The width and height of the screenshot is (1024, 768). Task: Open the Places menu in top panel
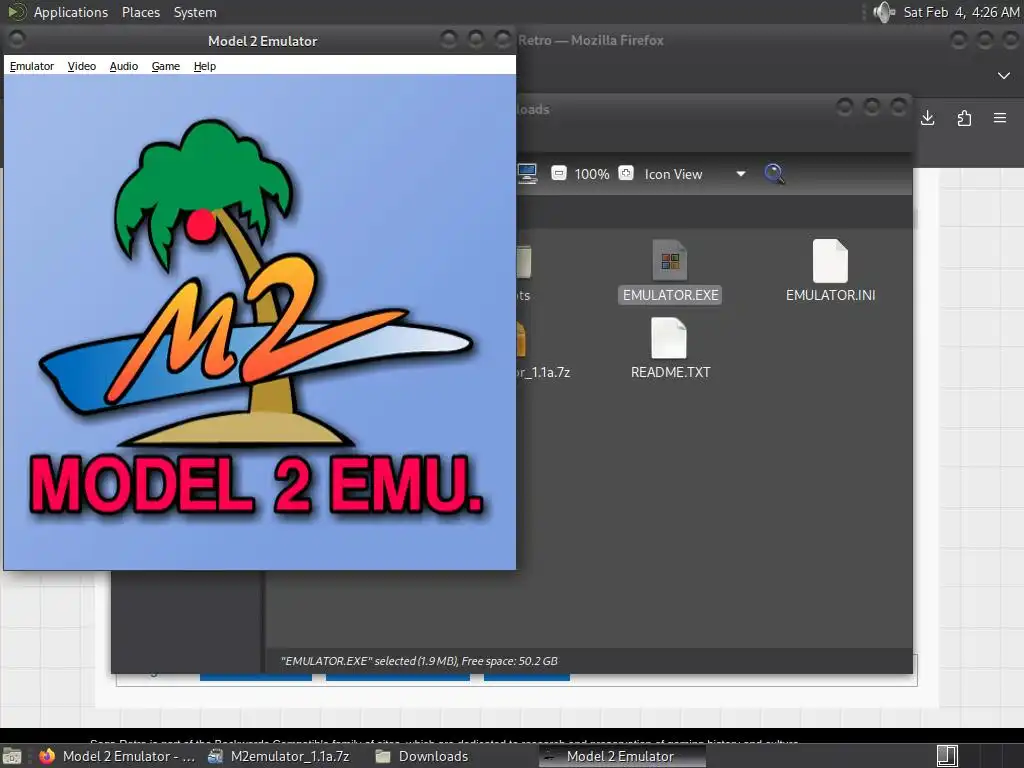pos(141,12)
